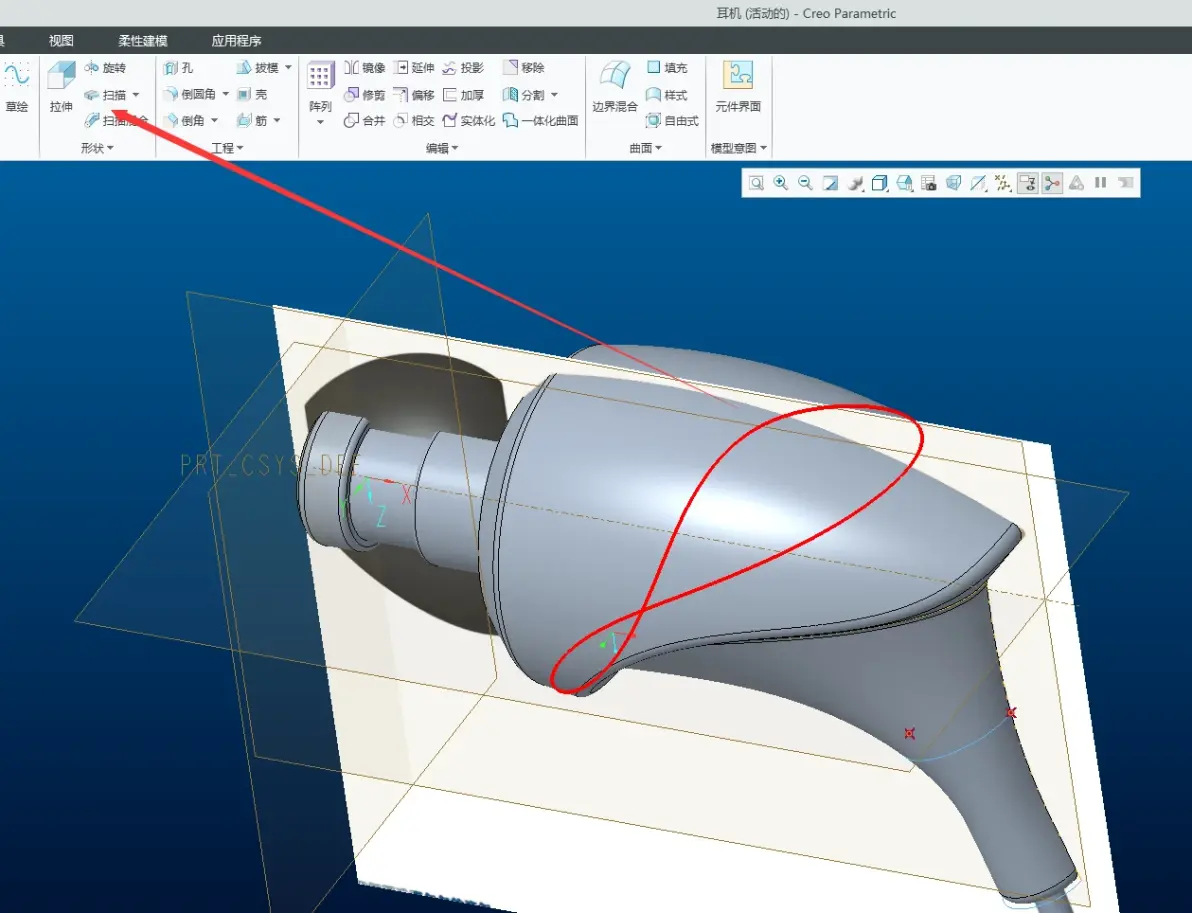Image resolution: width=1192 pixels, height=913 pixels.
Task: Click the 镜像 mirror tool
Action: 365,68
